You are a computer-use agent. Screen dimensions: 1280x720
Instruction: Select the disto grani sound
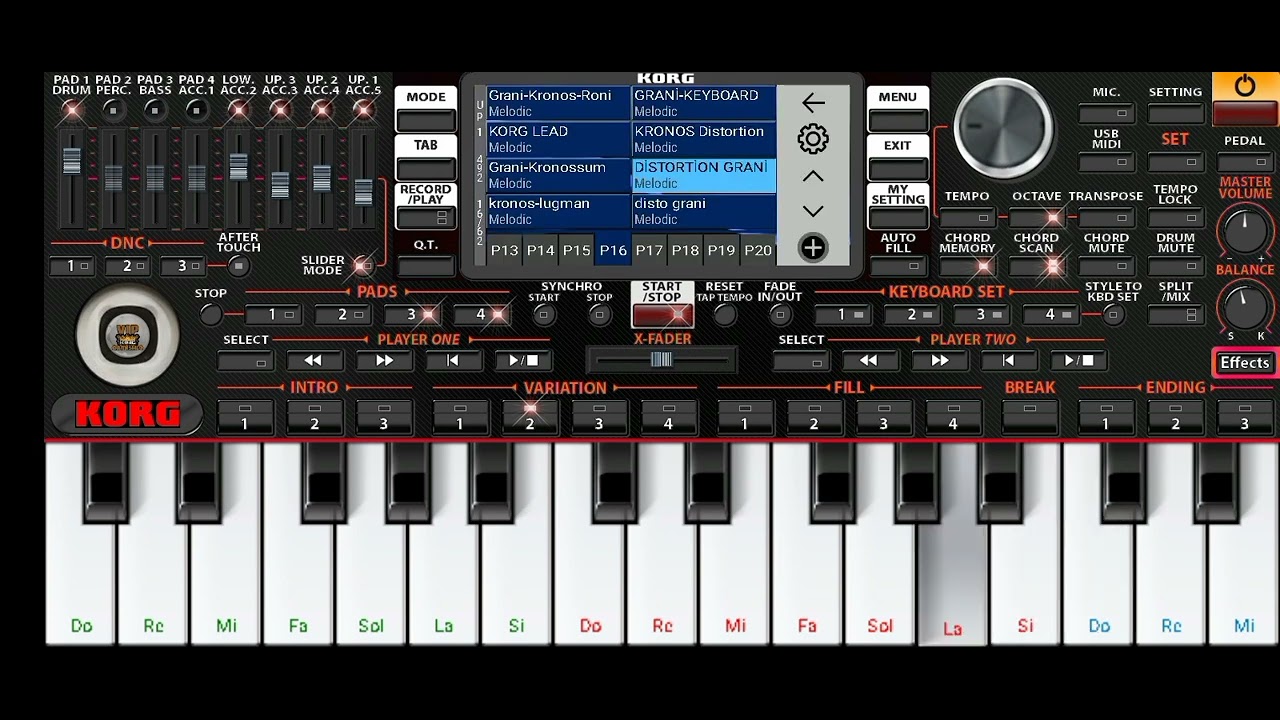pyautogui.click(x=704, y=211)
